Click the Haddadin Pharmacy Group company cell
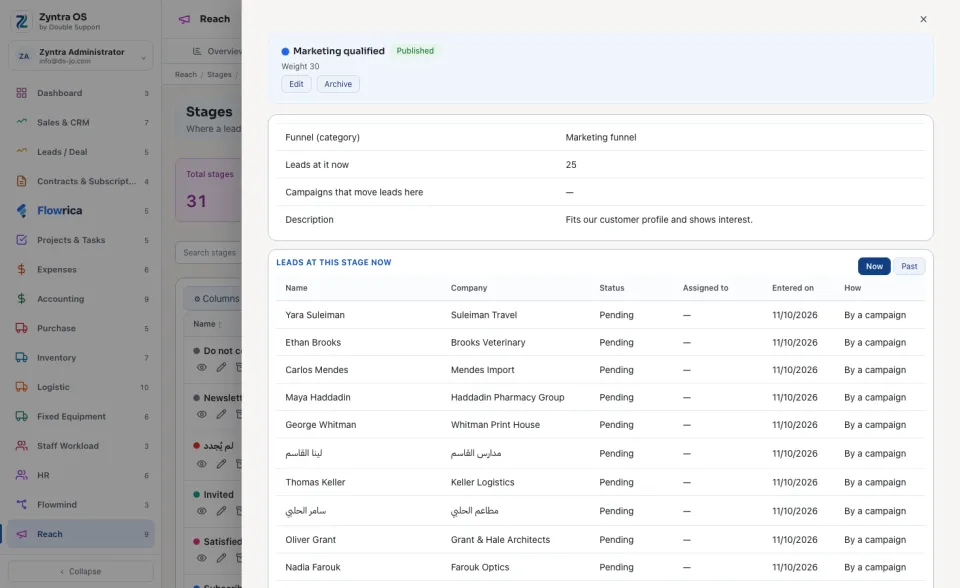Screen dimensions: 960x588 click(508, 398)
